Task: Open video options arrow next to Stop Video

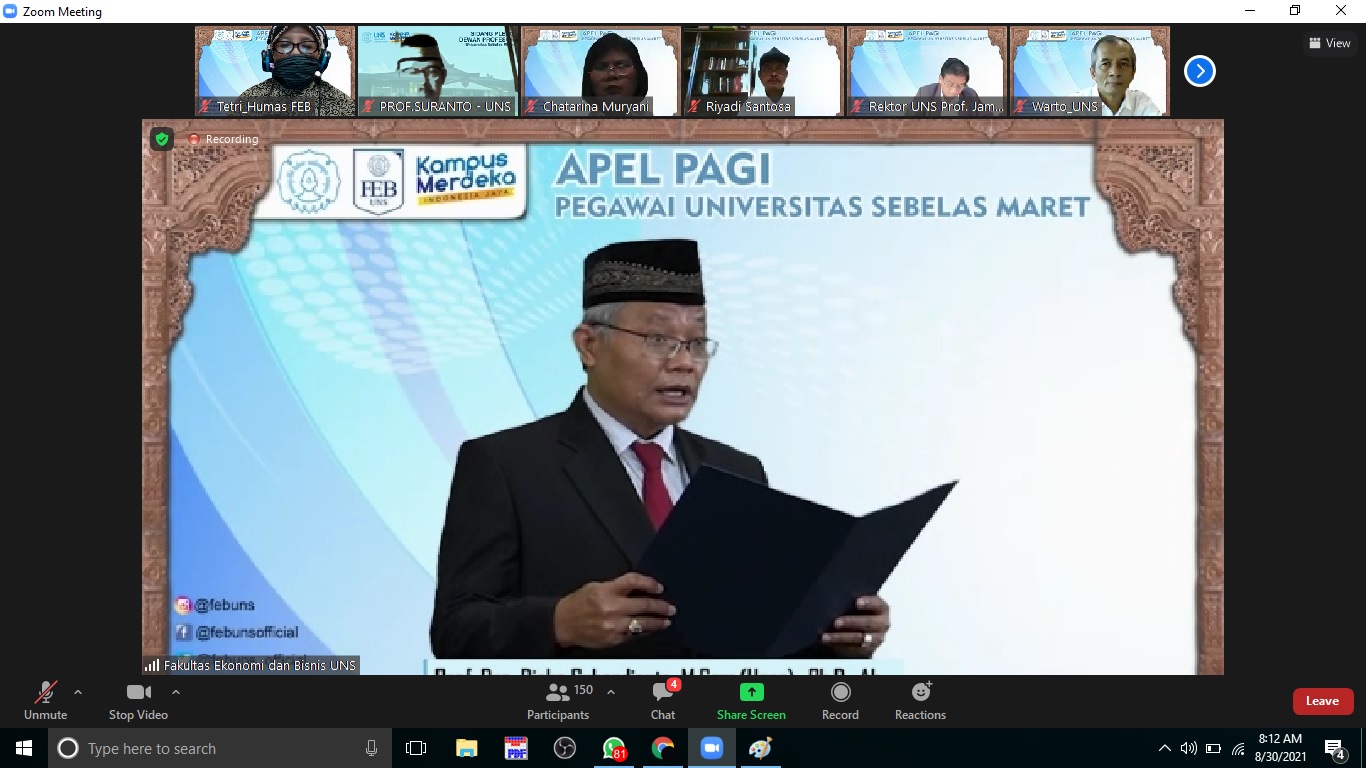Action: [x=176, y=692]
